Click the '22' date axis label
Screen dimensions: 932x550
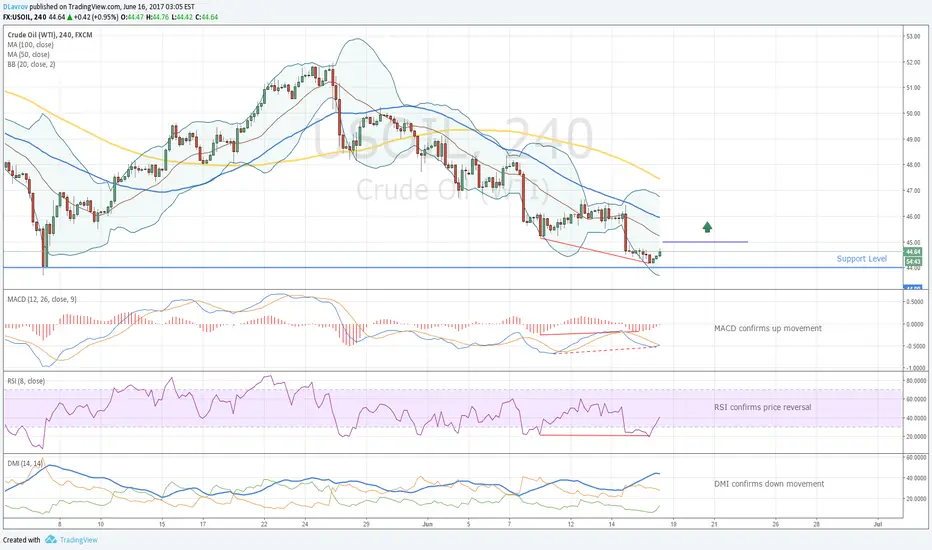(264, 524)
